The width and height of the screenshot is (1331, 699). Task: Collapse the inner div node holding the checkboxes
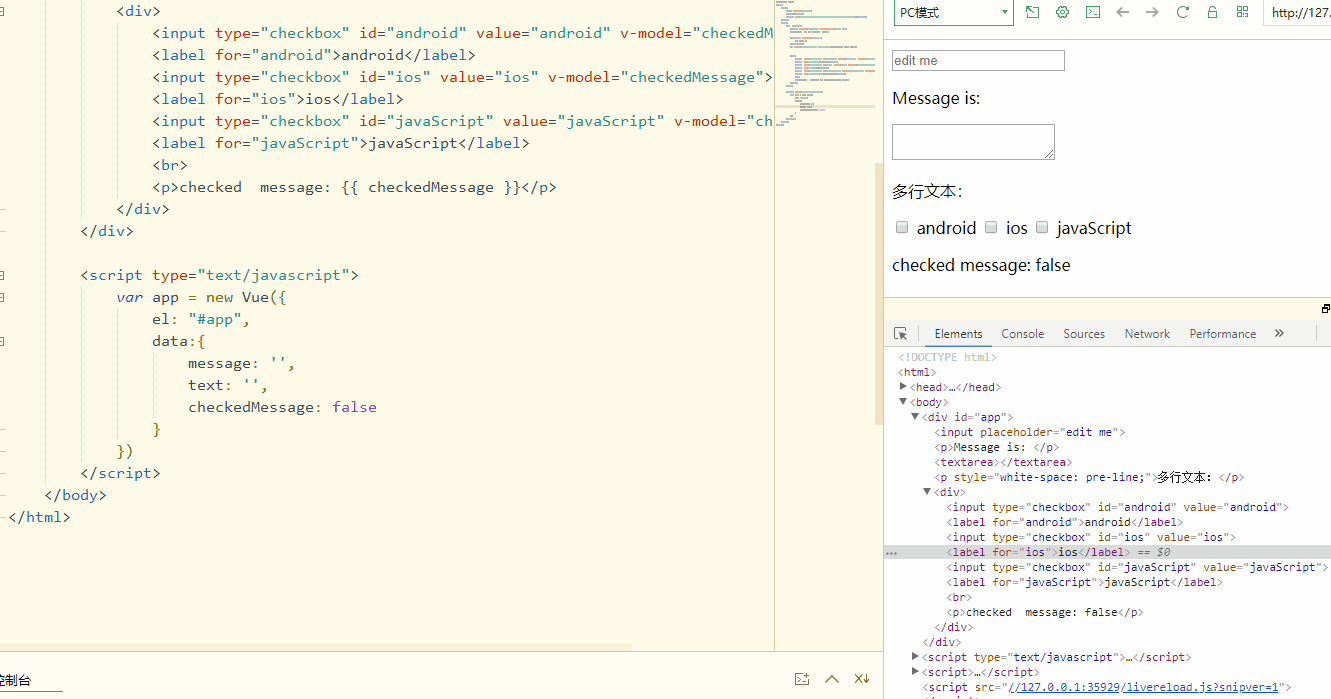[927, 491]
